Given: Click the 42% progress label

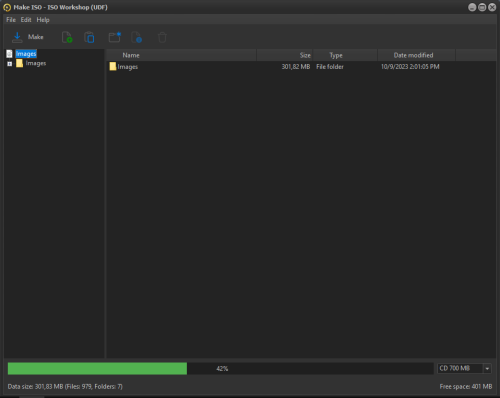Looking at the screenshot, I should 222,369.
